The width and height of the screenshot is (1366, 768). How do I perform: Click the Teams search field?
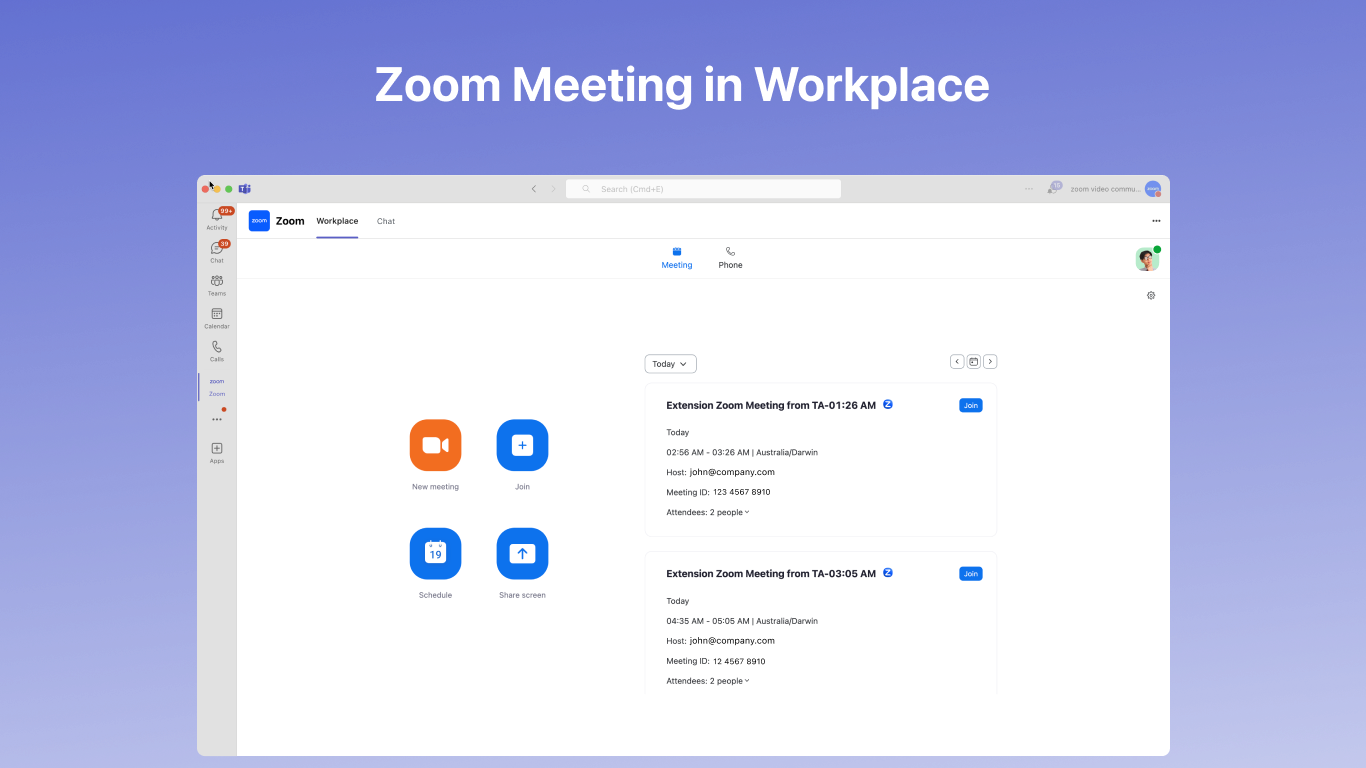coord(703,189)
